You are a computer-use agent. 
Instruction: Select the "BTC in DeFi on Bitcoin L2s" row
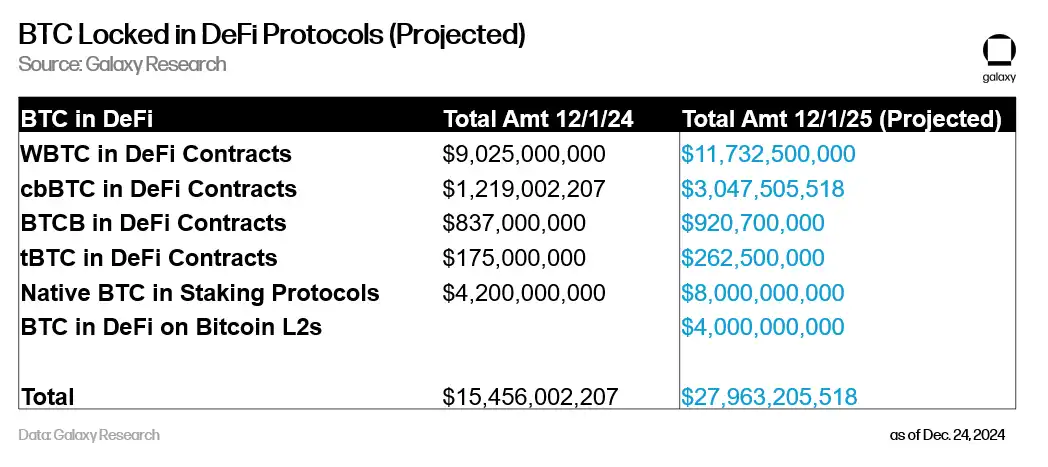[x=171, y=327]
